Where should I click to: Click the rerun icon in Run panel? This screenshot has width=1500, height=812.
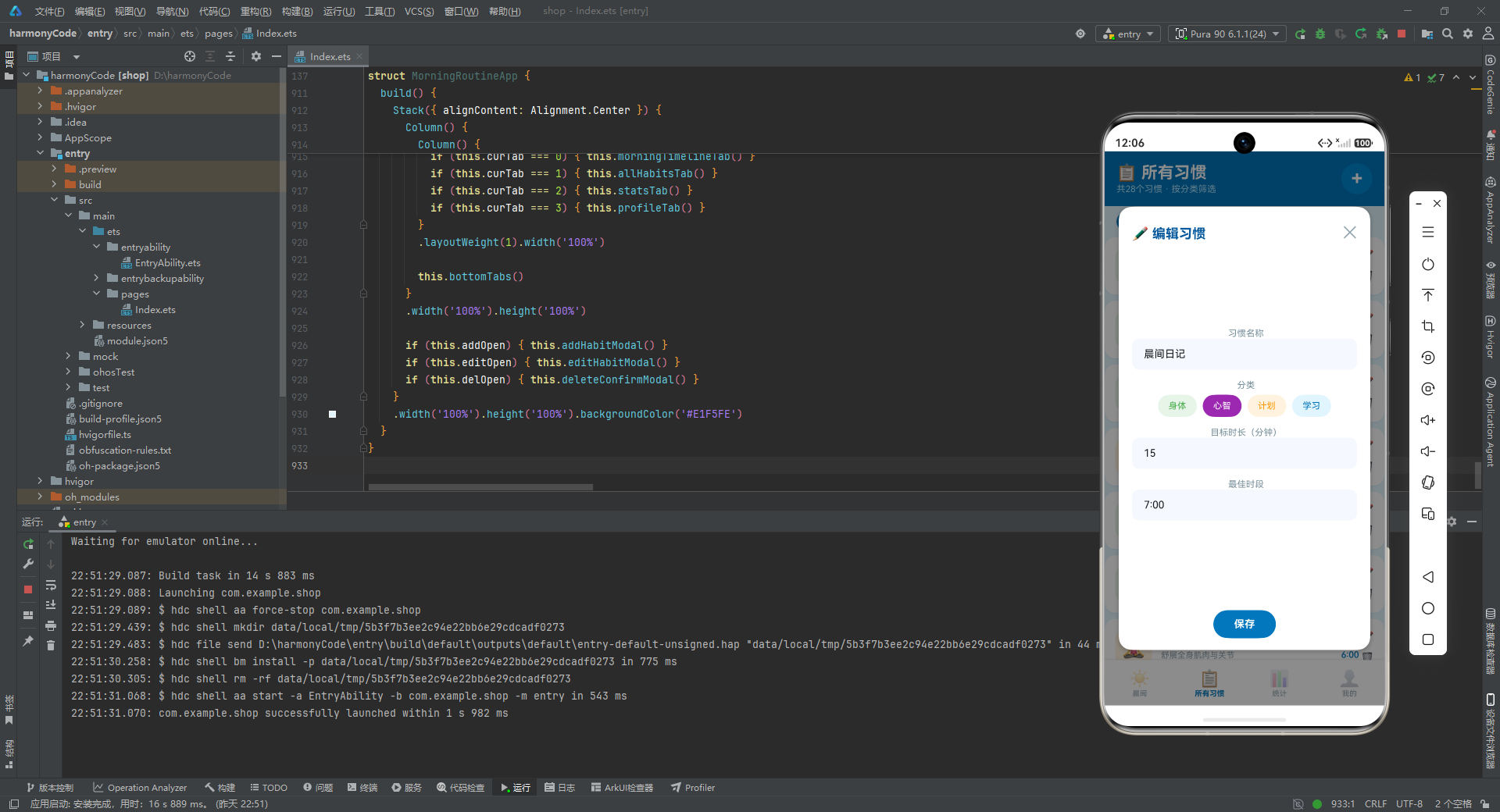click(x=28, y=544)
